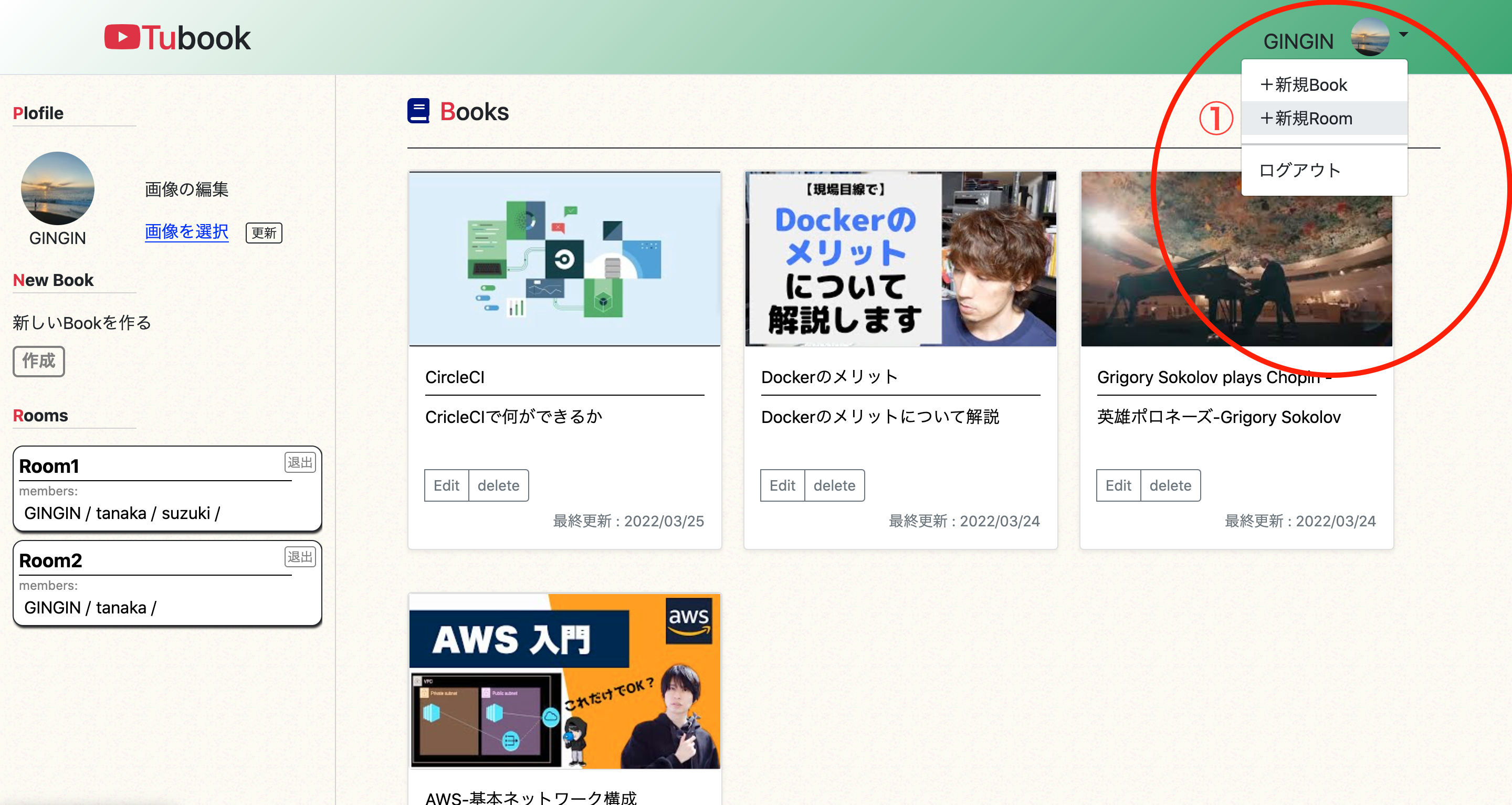Click 退出 button on Room2
Screen dimensions: 1512x805
300,557
